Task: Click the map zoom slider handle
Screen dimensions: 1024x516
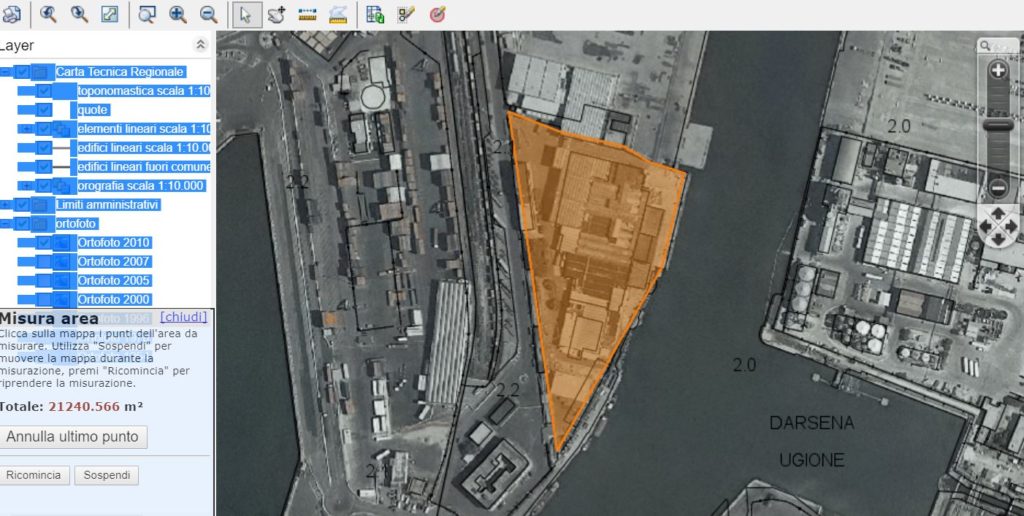Action: 997,126
